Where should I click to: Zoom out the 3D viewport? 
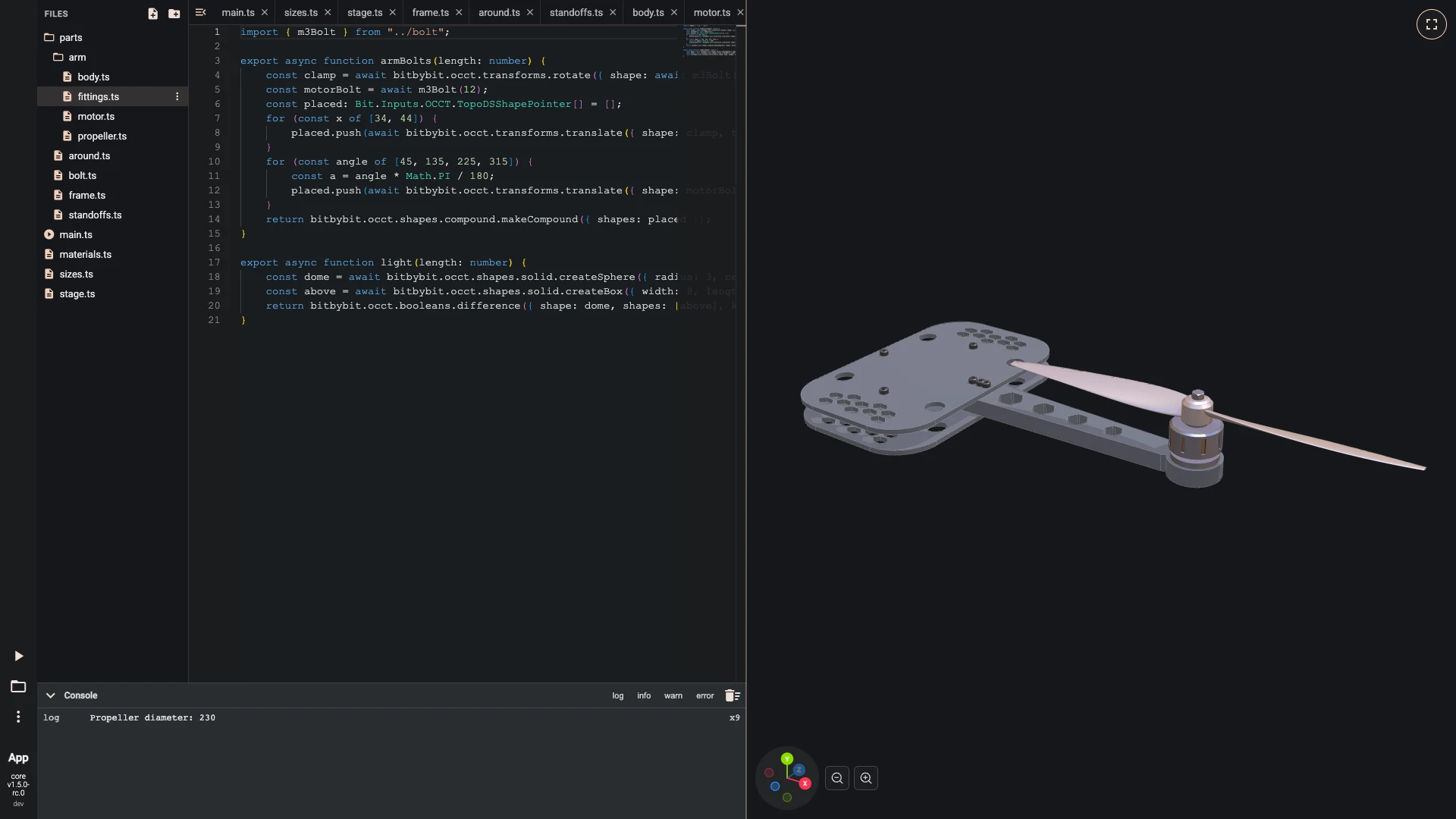coord(837,778)
